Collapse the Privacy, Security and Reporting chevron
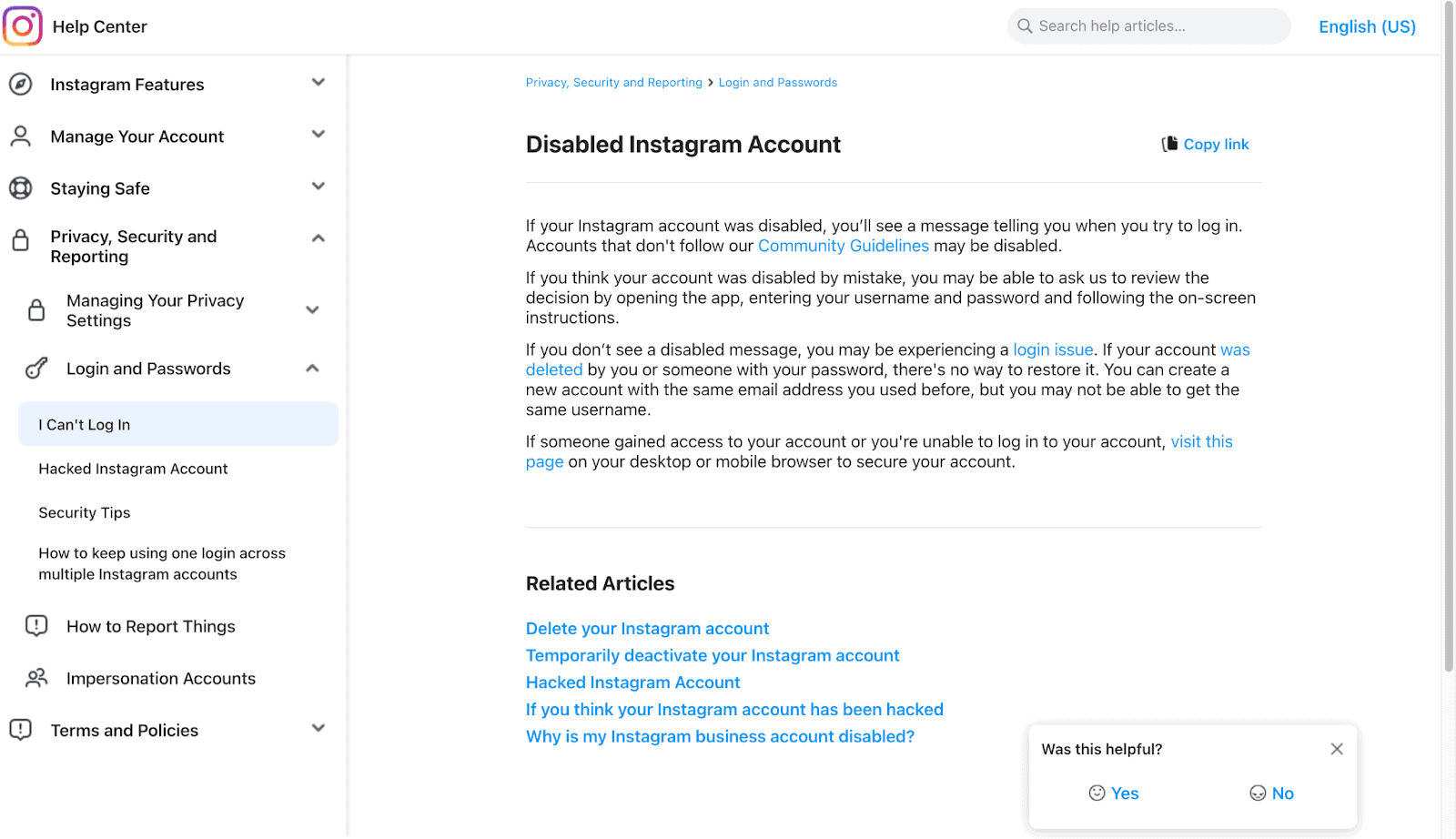 pyautogui.click(x=318, y=238)
